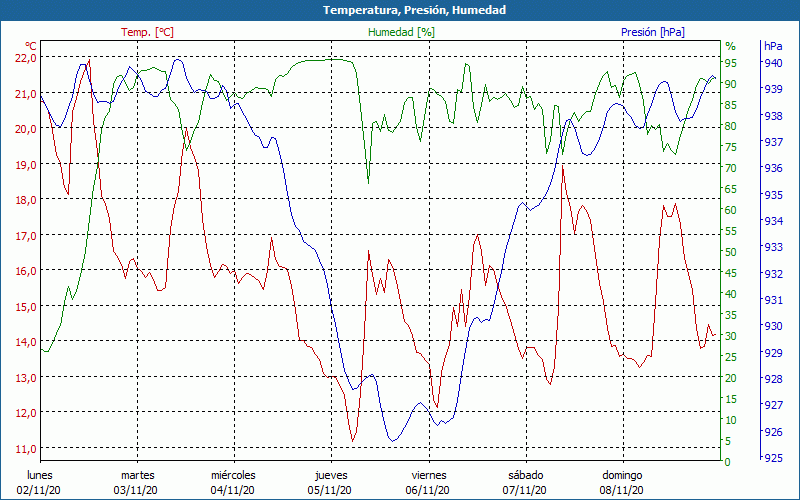Click the '70' humidity axis value
800x500 pixels.
tap(731, 168)
